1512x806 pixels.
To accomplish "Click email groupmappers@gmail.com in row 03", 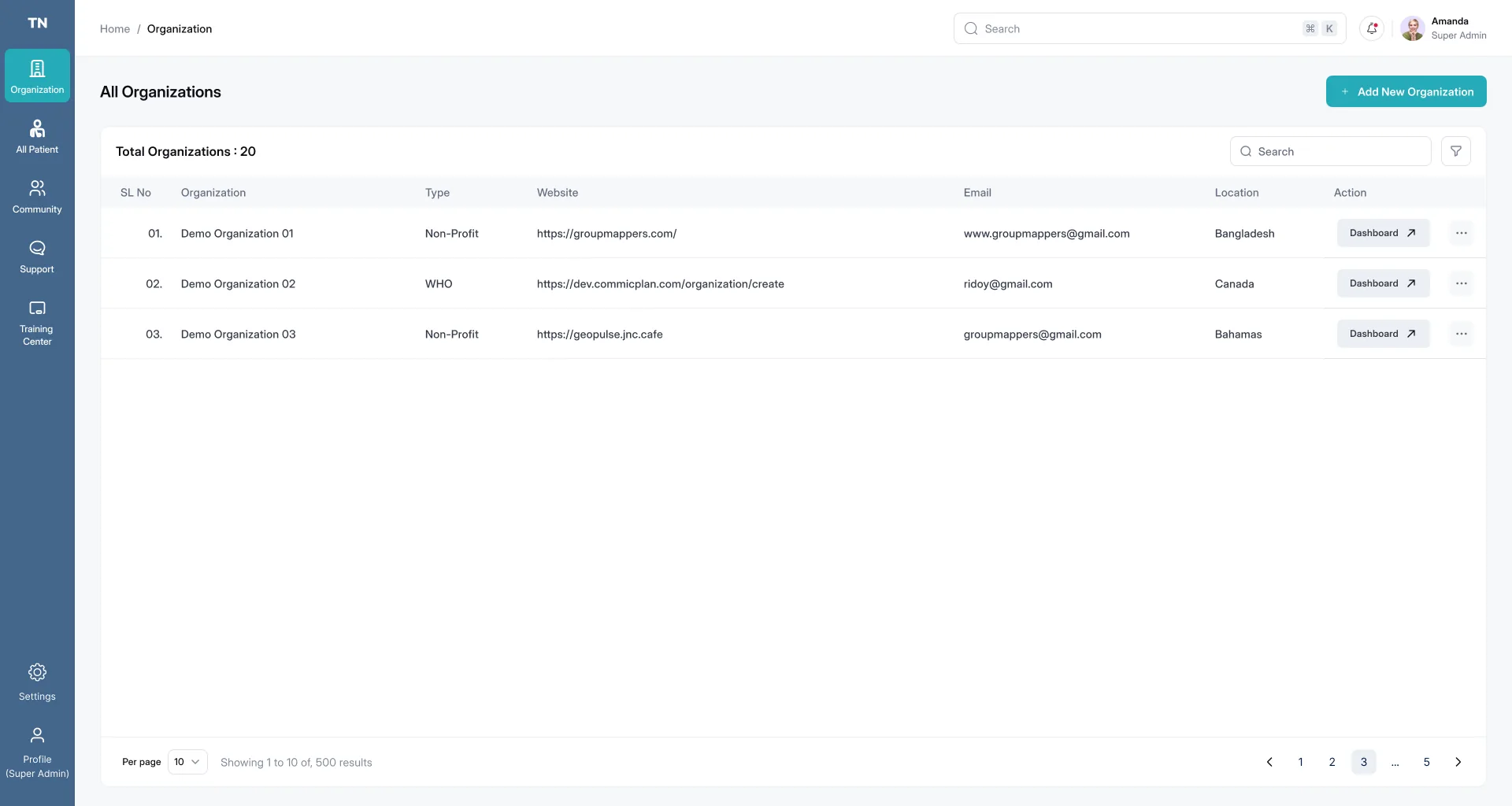I will coord(1032,335).
